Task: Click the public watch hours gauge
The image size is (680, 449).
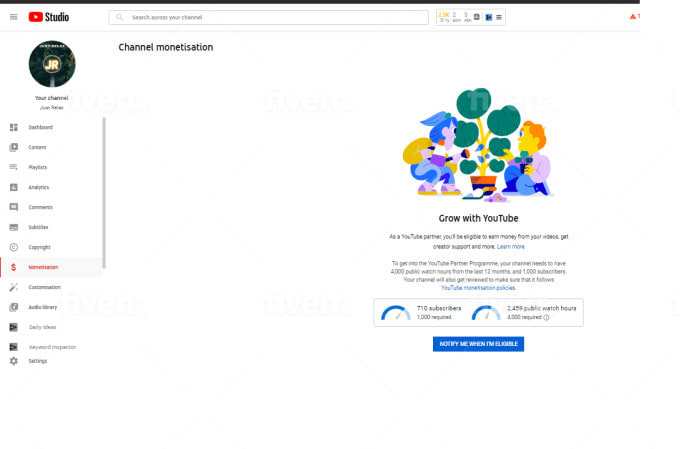Action: point(486,313)
